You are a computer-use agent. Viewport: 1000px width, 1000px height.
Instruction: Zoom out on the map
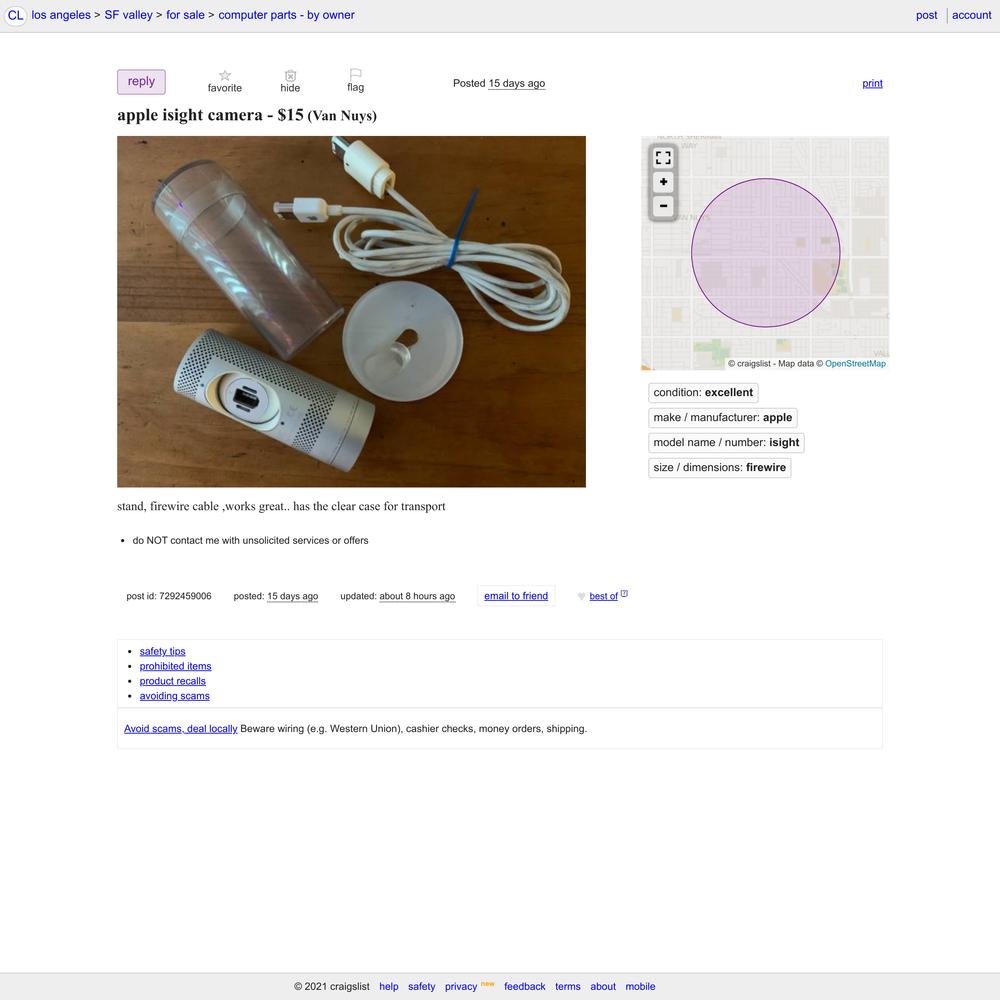point(663,206)
